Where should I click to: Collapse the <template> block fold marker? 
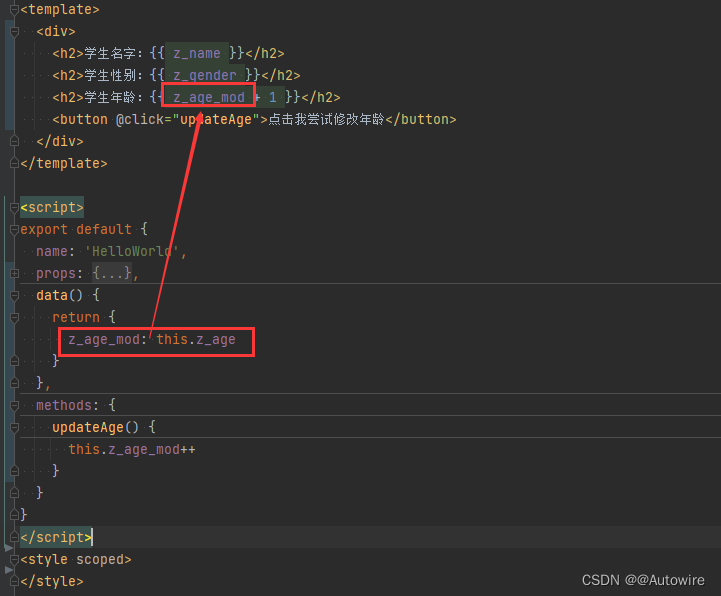(14, 10)
